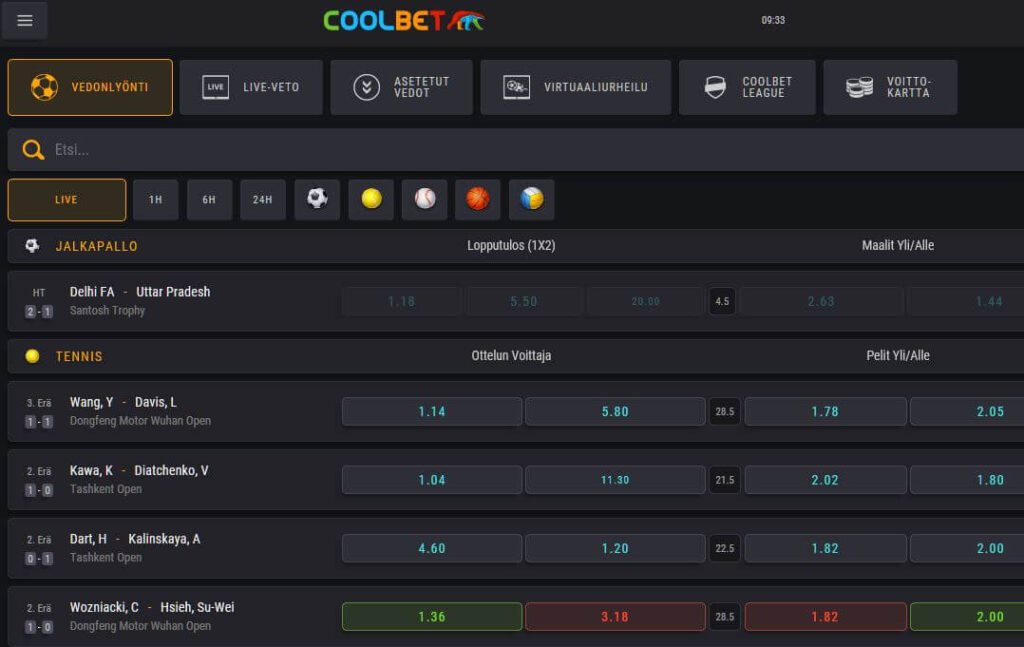Click the Coolbet logo
The height and width of the screenshot is (647, 1024).
point(404,20)
